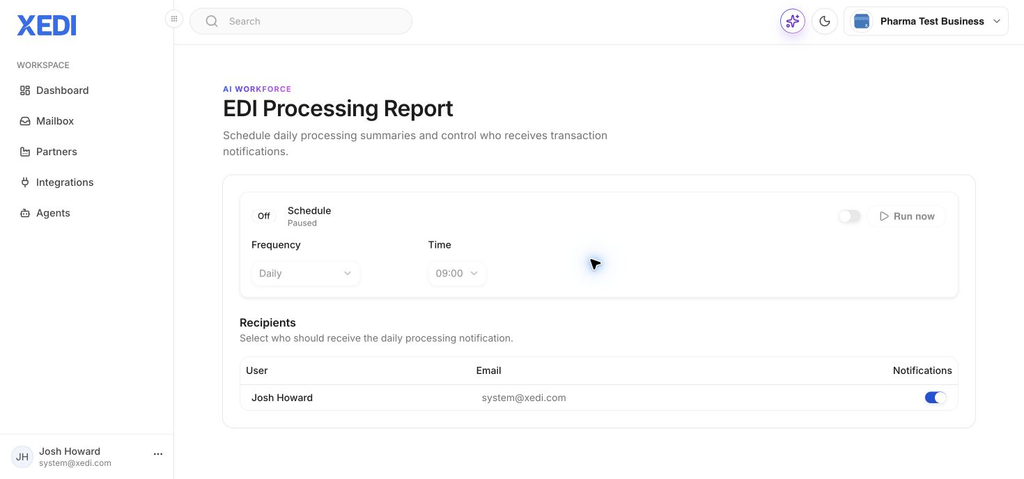Screen dimensions: 1024x479
Task: Open the Time 09:00 dropdown
Action: click(x=456, y=273)
